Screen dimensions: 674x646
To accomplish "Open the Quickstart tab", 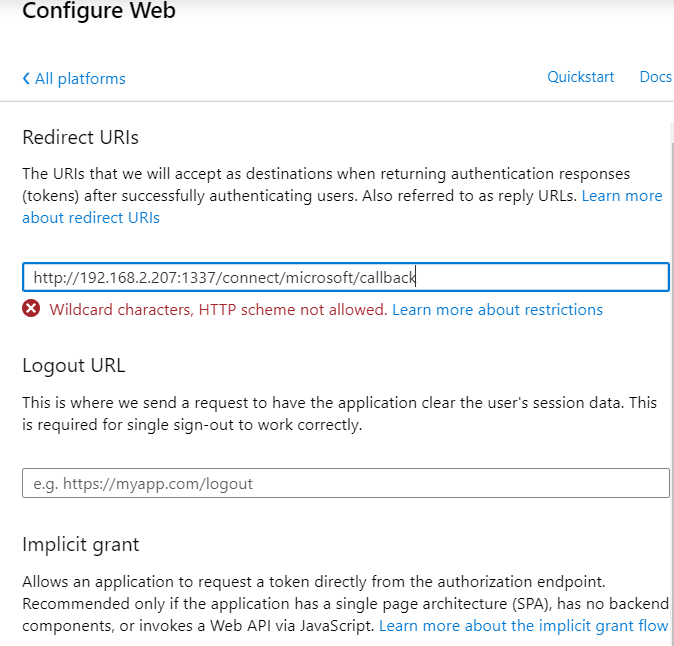I will [x=580, y=77].
